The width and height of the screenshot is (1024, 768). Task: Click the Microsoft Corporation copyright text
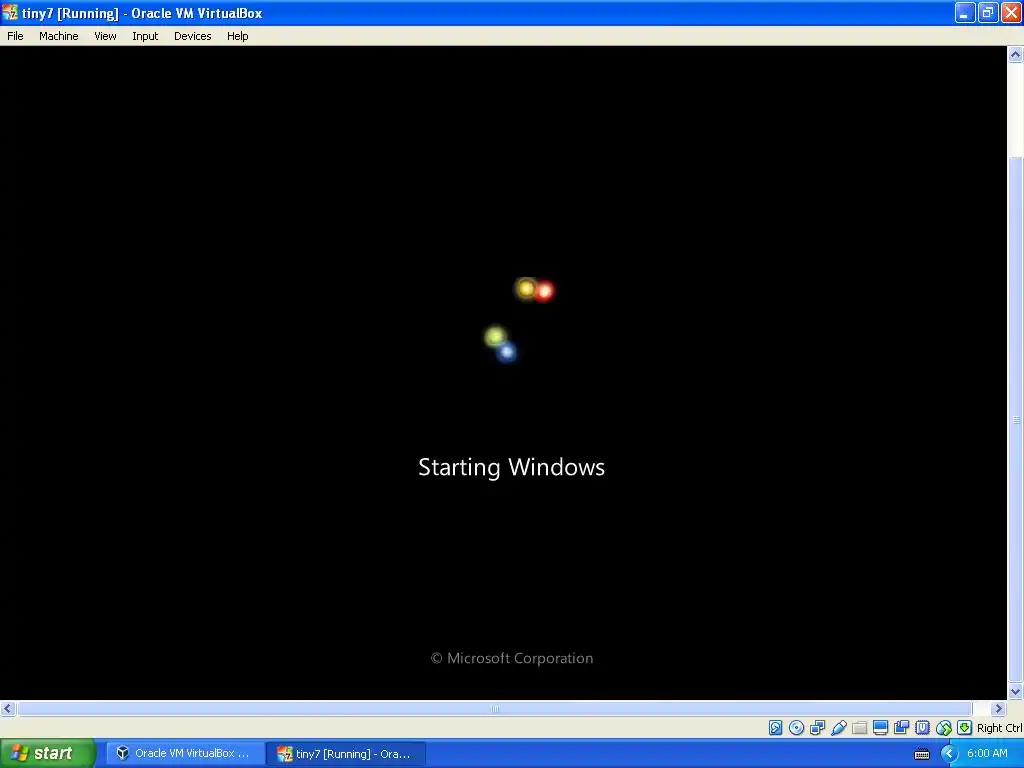coord(511,658)
